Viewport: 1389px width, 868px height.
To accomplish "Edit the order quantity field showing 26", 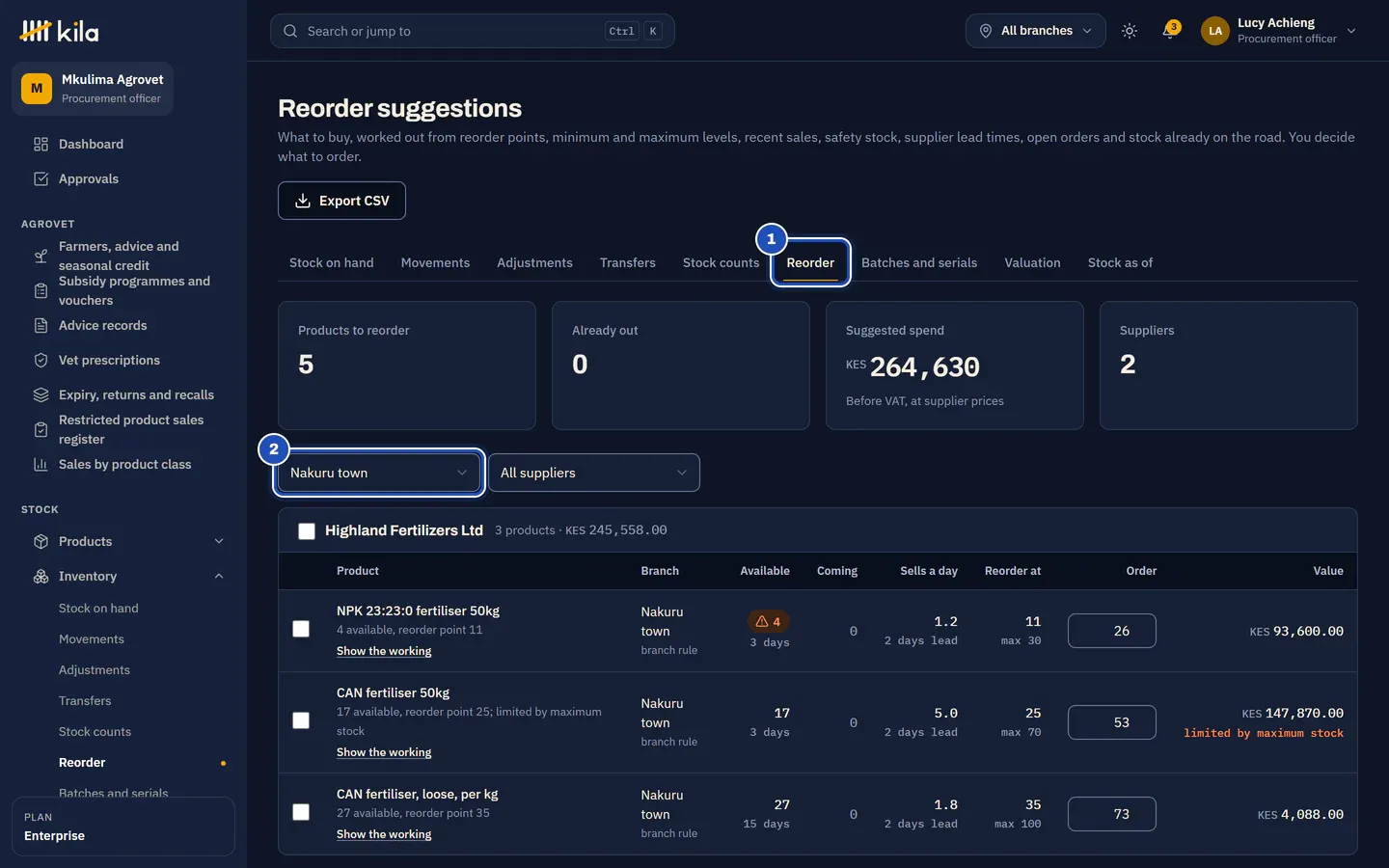I will [1112, 631].
